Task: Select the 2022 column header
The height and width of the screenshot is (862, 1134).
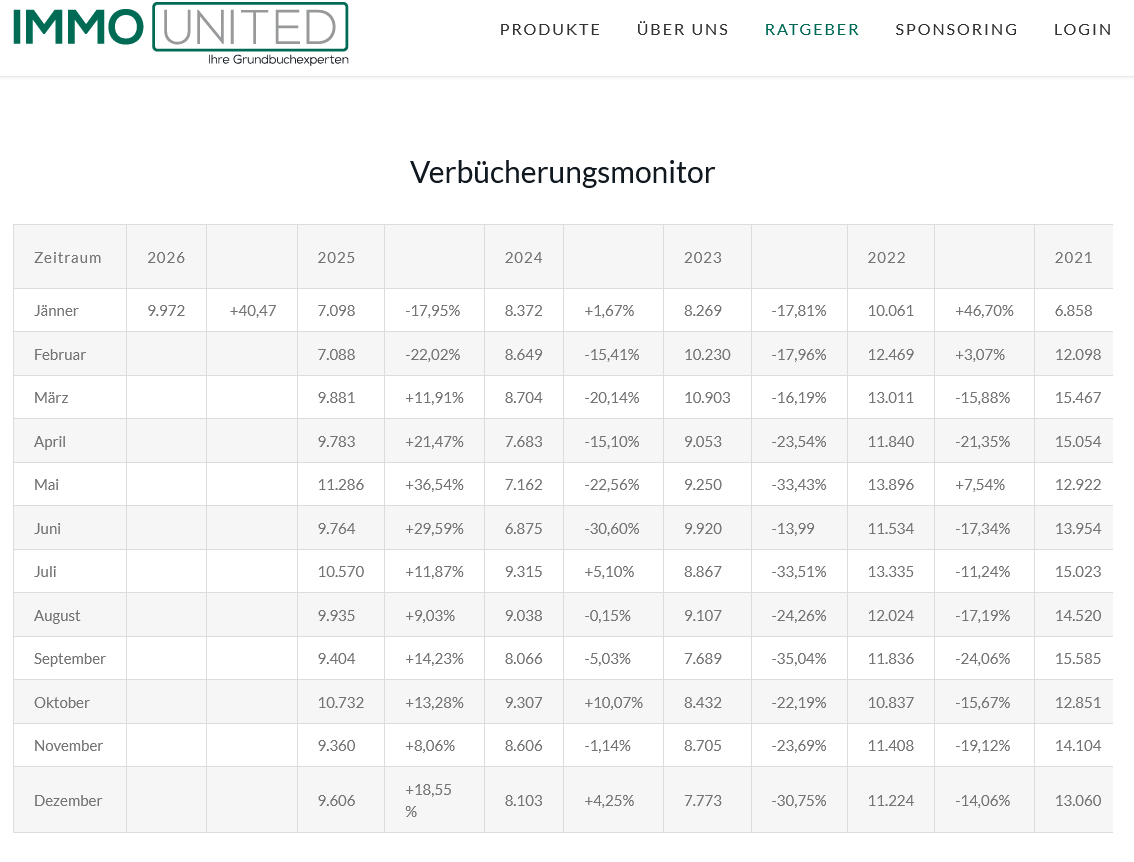Action: click(886, 258)
